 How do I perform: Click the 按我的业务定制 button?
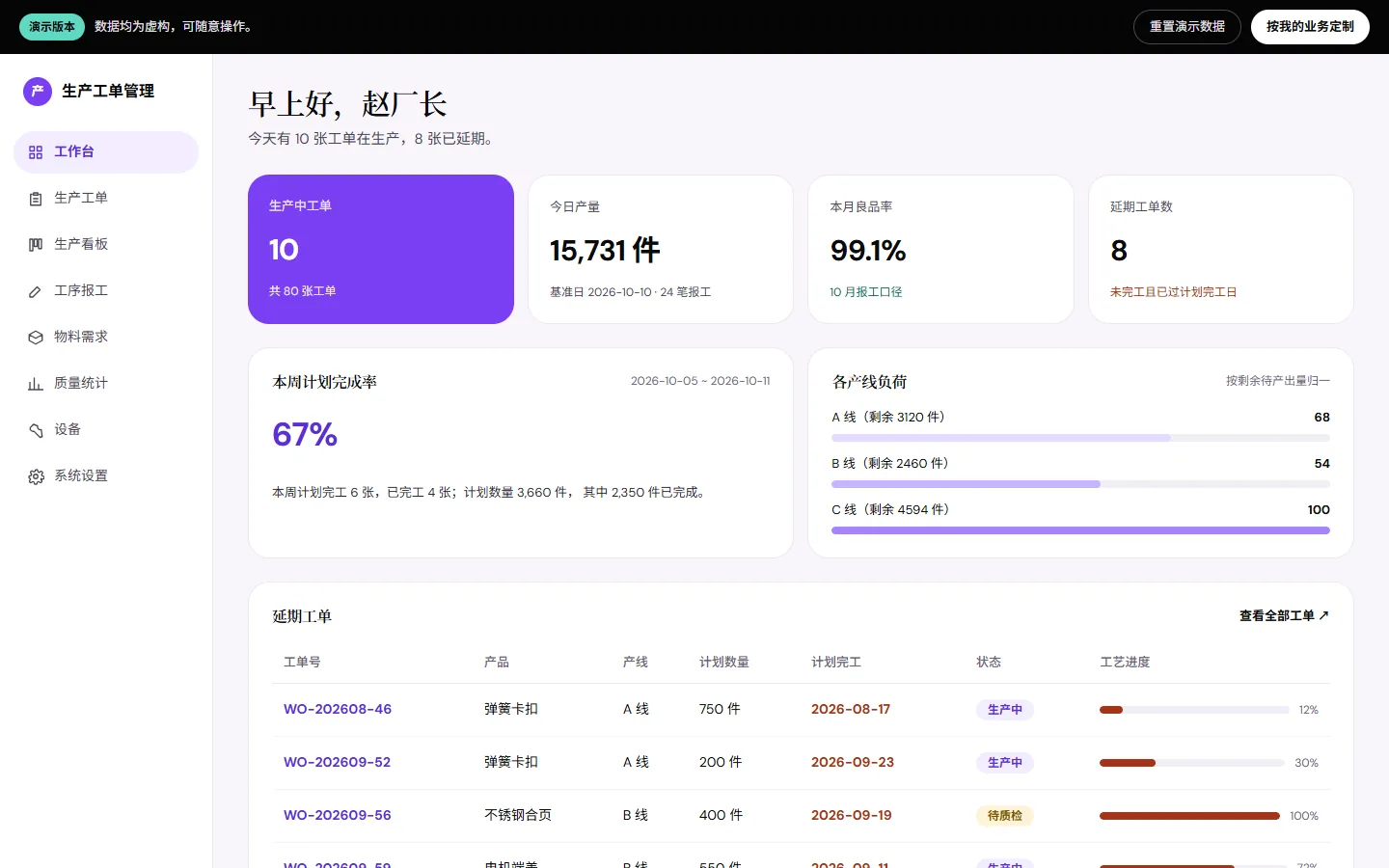[x=1310, y=27]
